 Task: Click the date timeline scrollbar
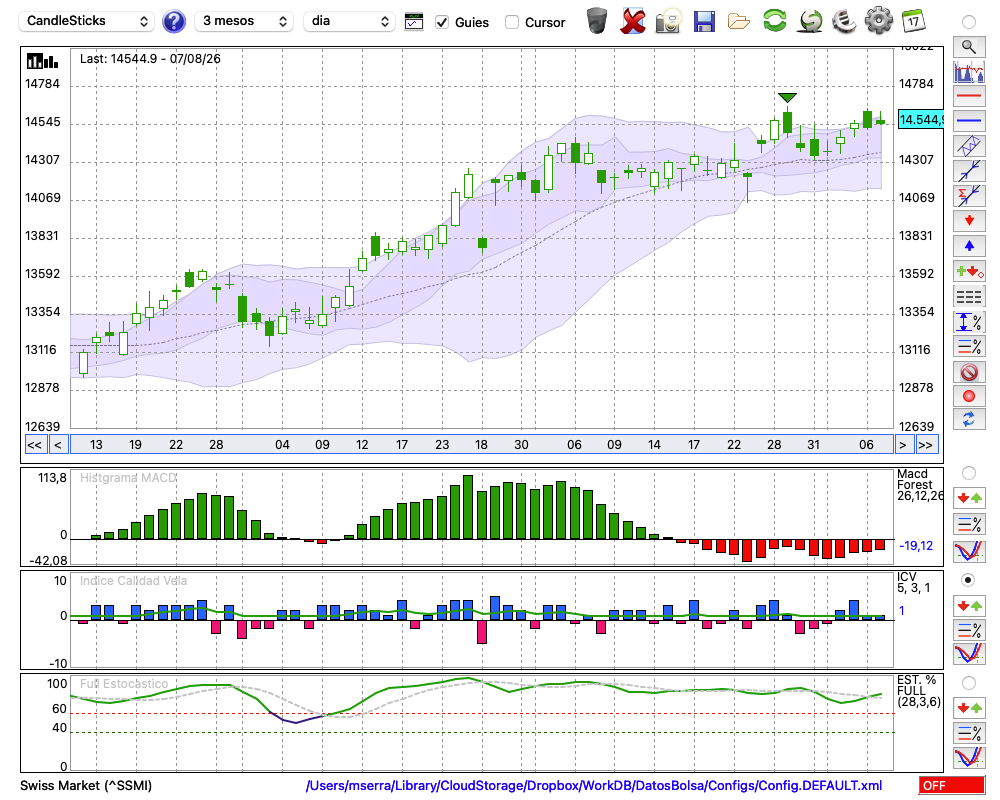pyautogui.click(x=482, y=445)
